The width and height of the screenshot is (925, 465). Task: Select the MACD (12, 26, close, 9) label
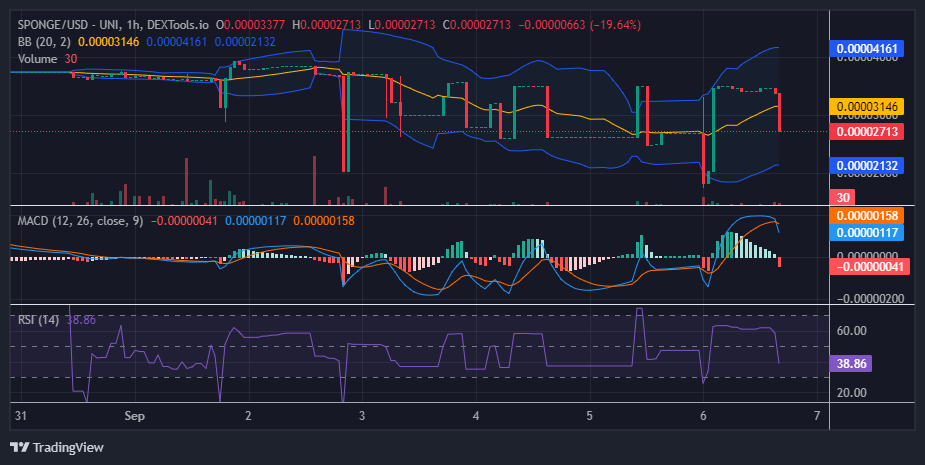click(x=80, y=221)
